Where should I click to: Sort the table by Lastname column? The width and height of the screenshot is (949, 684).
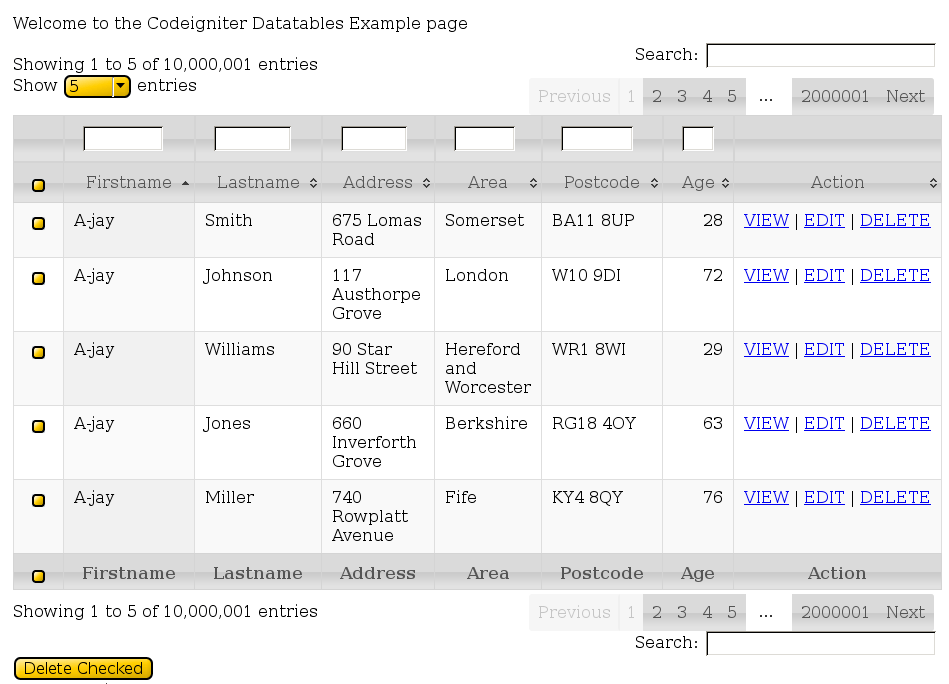258,182
